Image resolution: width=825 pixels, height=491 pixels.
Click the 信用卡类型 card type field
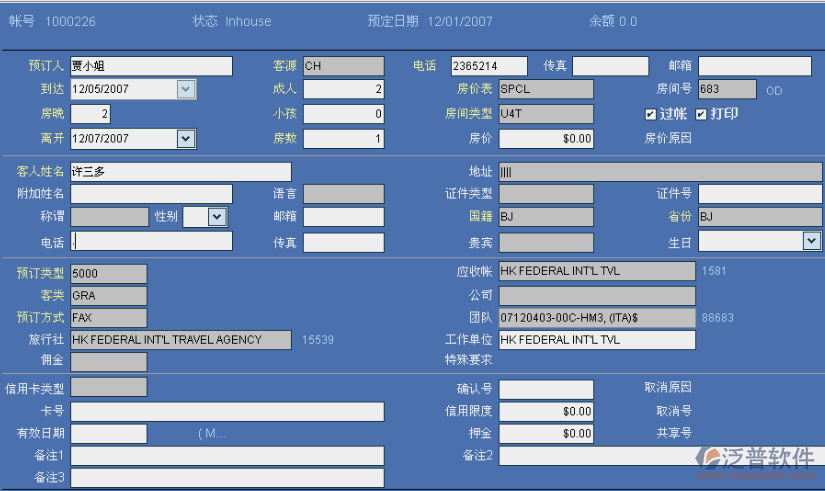[x=109, y=387]
